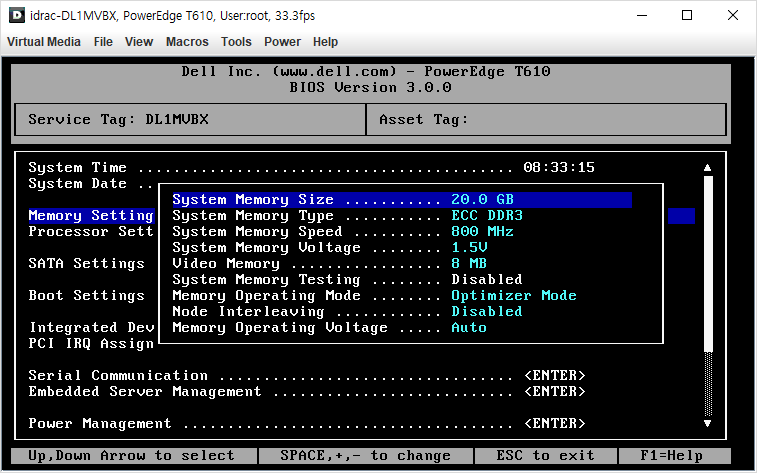
Task: Click ENTER beside Serial Communication
Action: (555, 376)
